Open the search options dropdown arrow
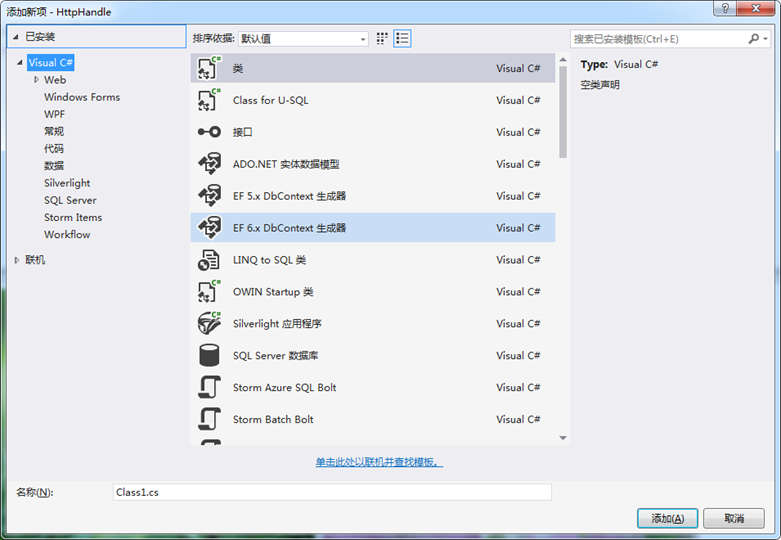 point(766,39)
